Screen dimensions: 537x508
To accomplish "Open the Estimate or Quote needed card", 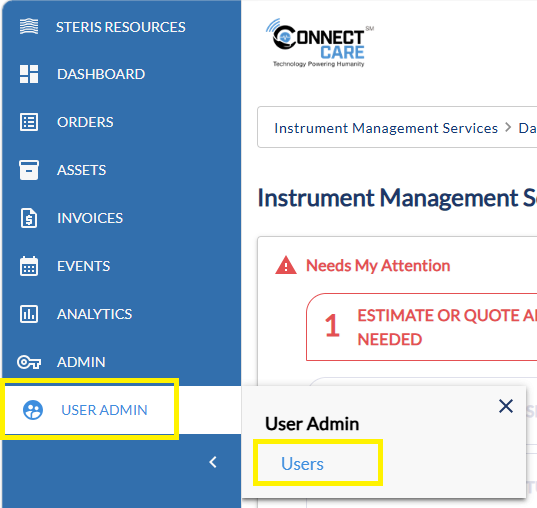I will click(422, 327).
